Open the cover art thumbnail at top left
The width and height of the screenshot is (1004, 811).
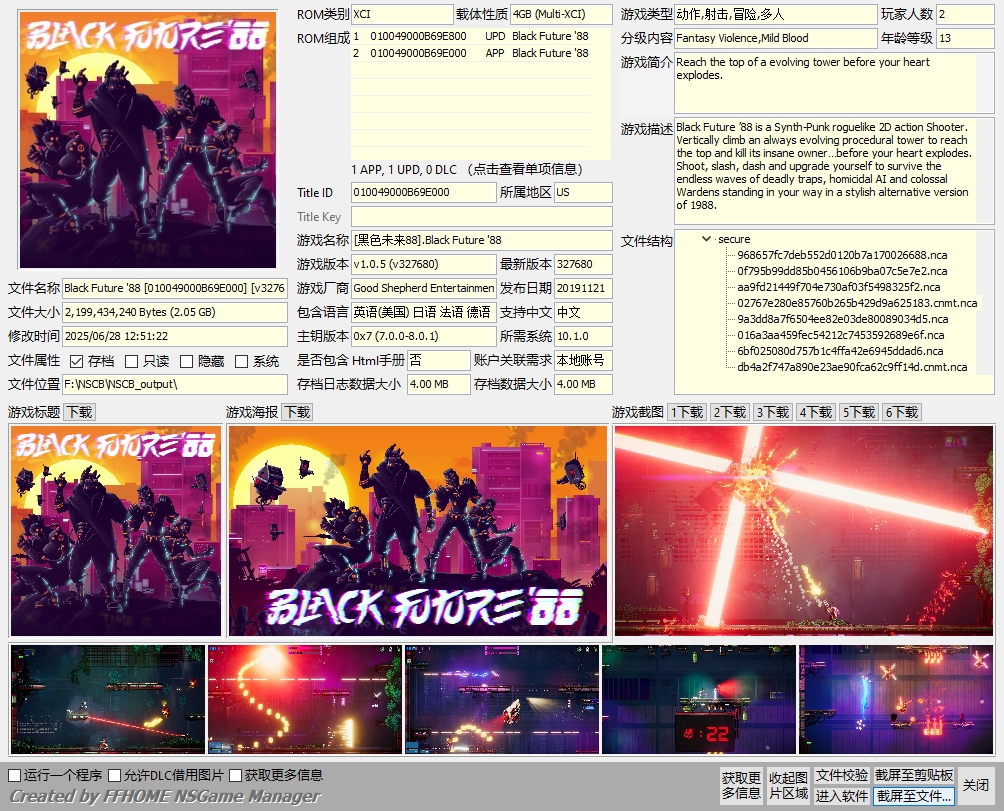pyautogui.click(x=148, y=140)
